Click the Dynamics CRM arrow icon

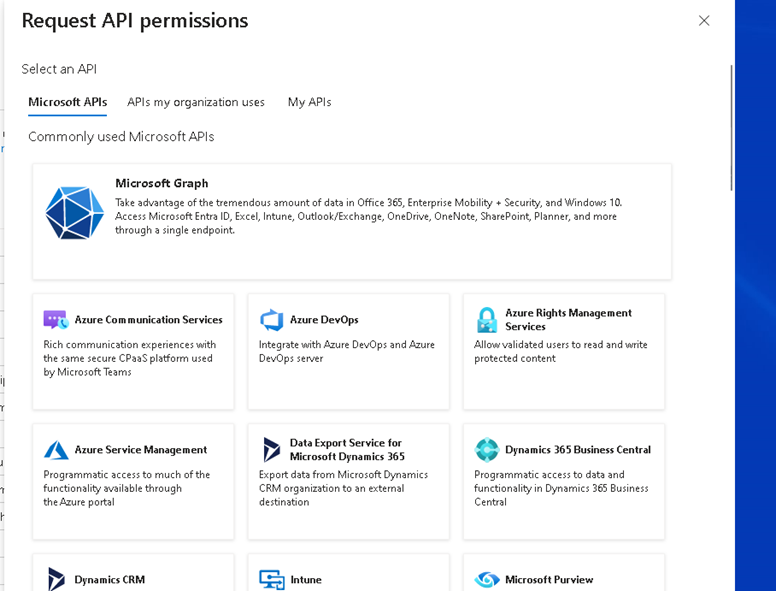coord(56,579)
